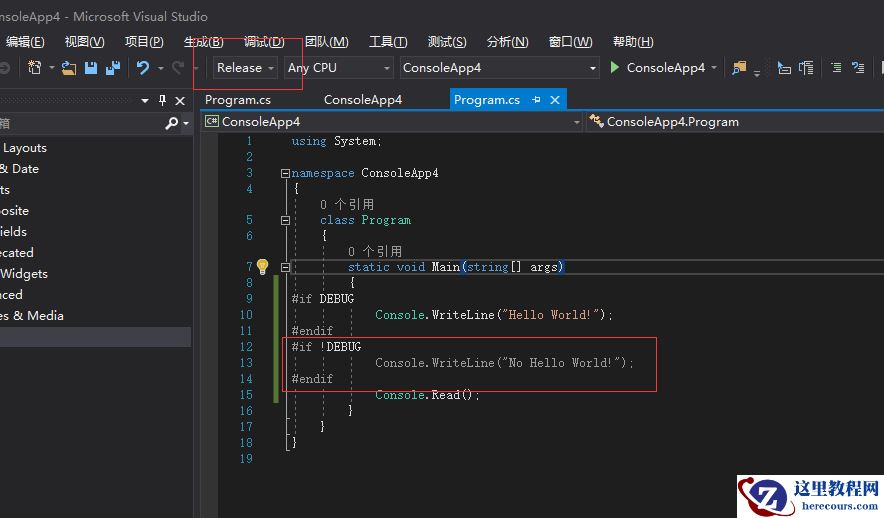The image size is (884, 518).
Task: Collapse the class Program code block
Action: pos(286,220)
